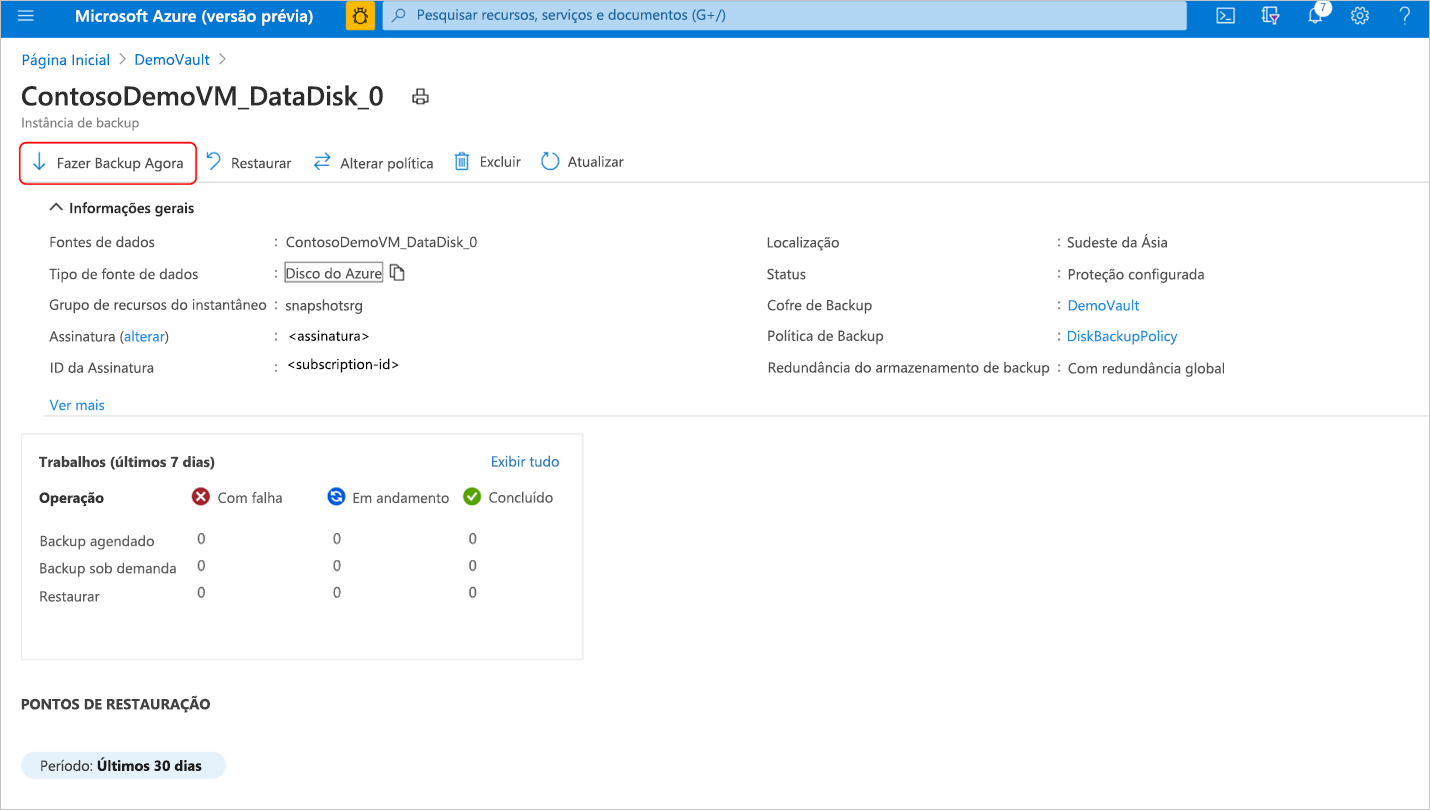
Task: Copy the Disco do Azure value
Action: pos(397,273)
